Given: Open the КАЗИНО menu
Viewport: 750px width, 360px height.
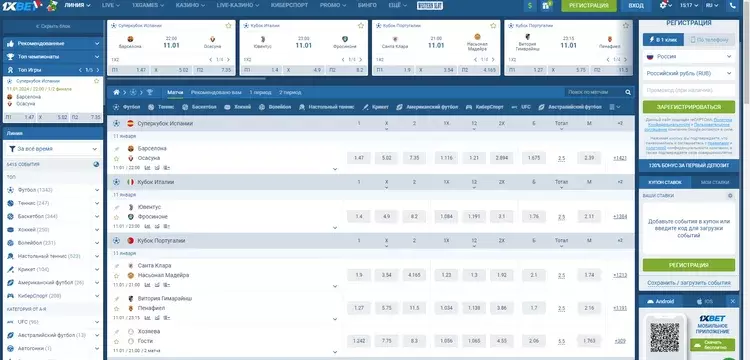Looking at the screenshot, I should [x=190, y=5].
